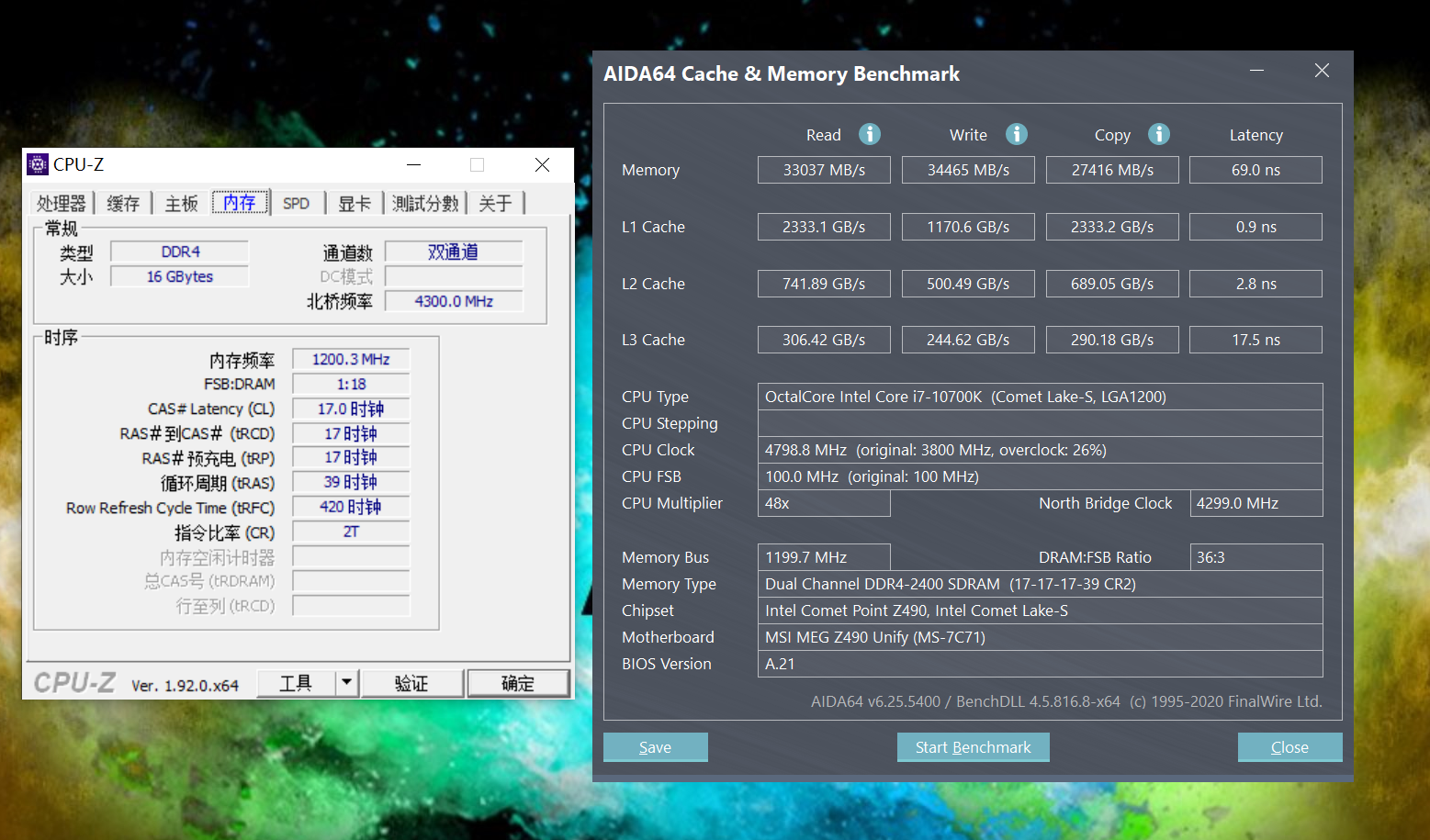Viewport: 1430px width, 840px height.
Task: Click Start Benchmark in AIDA64
Action: (974, 747)
